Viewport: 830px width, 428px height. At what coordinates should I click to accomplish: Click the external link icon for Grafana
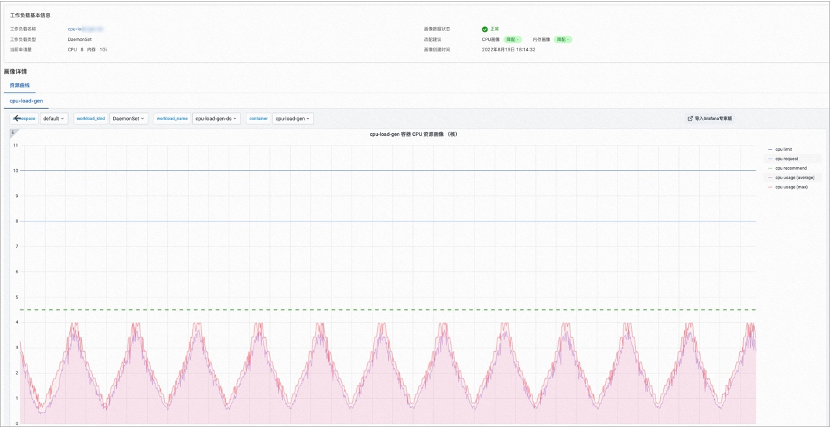[x=690, y=118]
